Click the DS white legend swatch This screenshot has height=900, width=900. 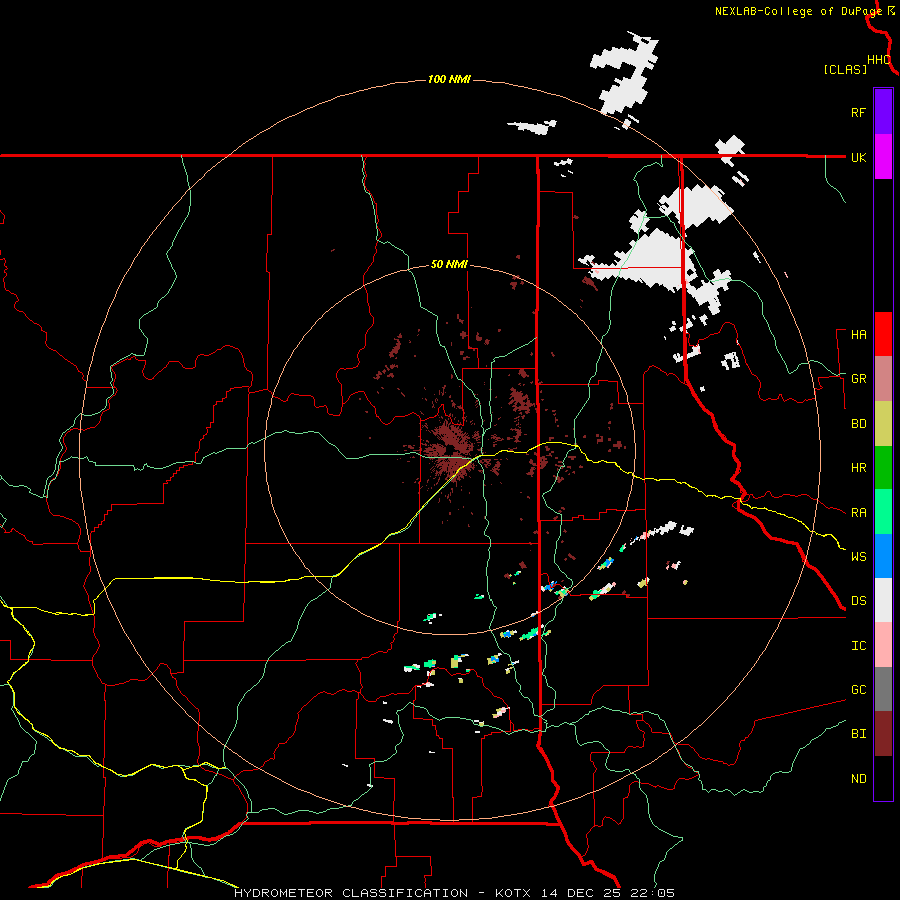[883, 600]
